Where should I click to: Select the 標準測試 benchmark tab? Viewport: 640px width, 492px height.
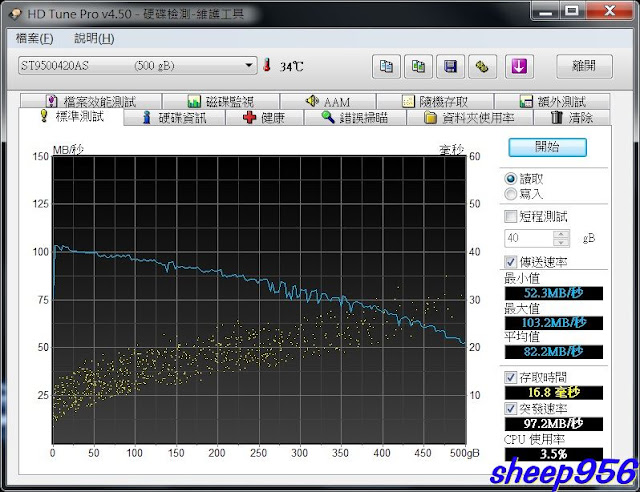point(71,117)
